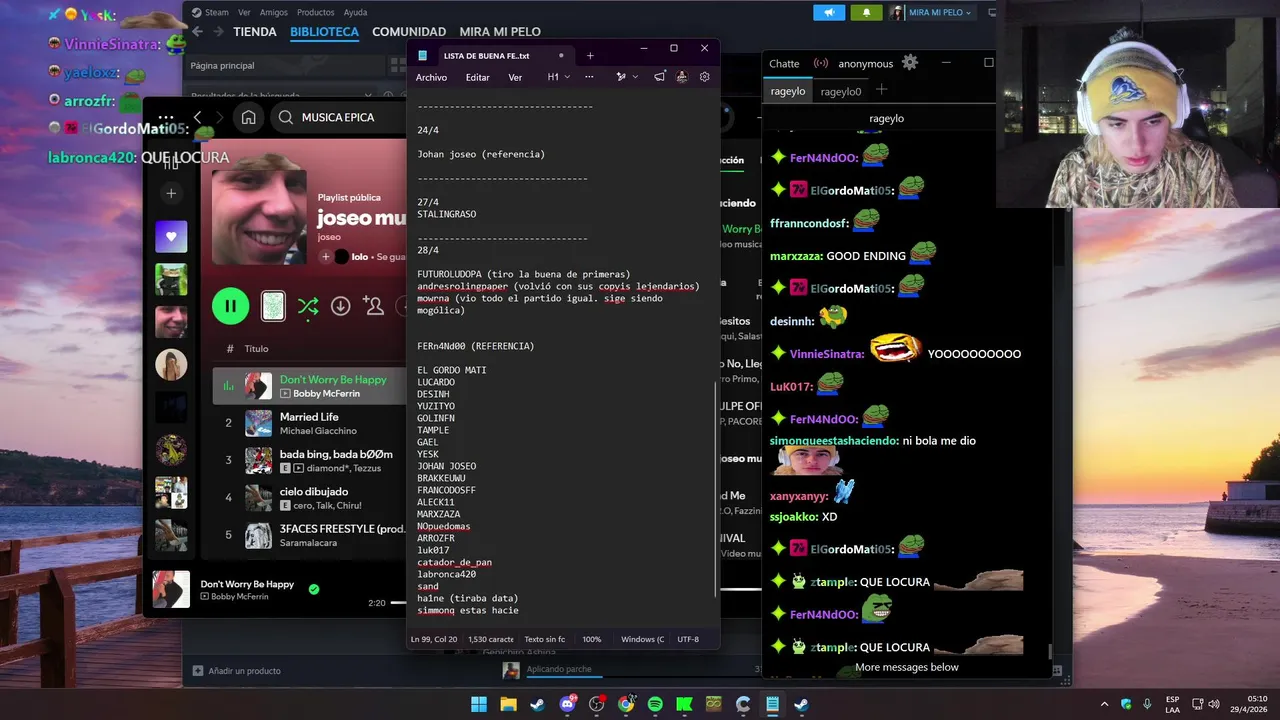Open the Notepad formatting overflow dots
This screenshot has height=720, width=1280.
click(589, 77)
